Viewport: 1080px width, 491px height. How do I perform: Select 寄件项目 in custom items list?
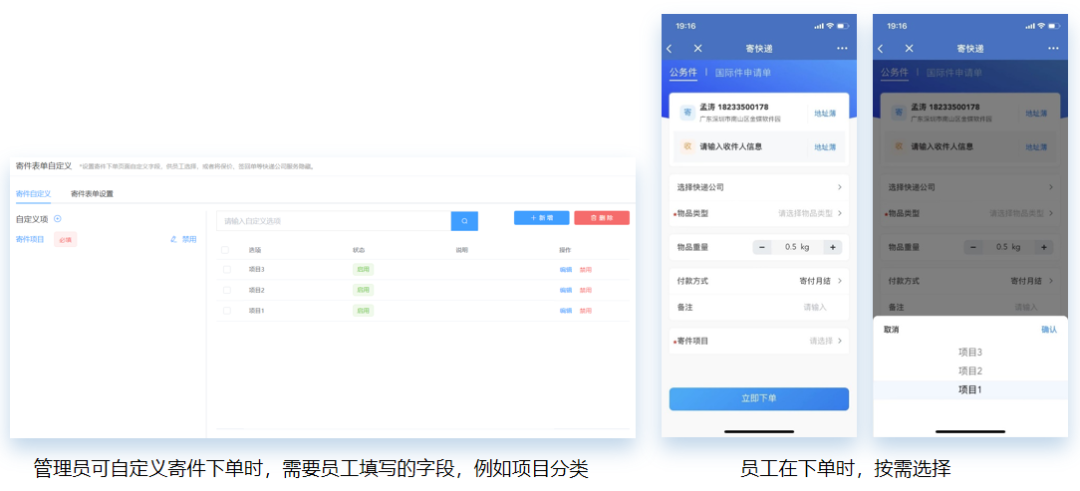tap(30, 240)
